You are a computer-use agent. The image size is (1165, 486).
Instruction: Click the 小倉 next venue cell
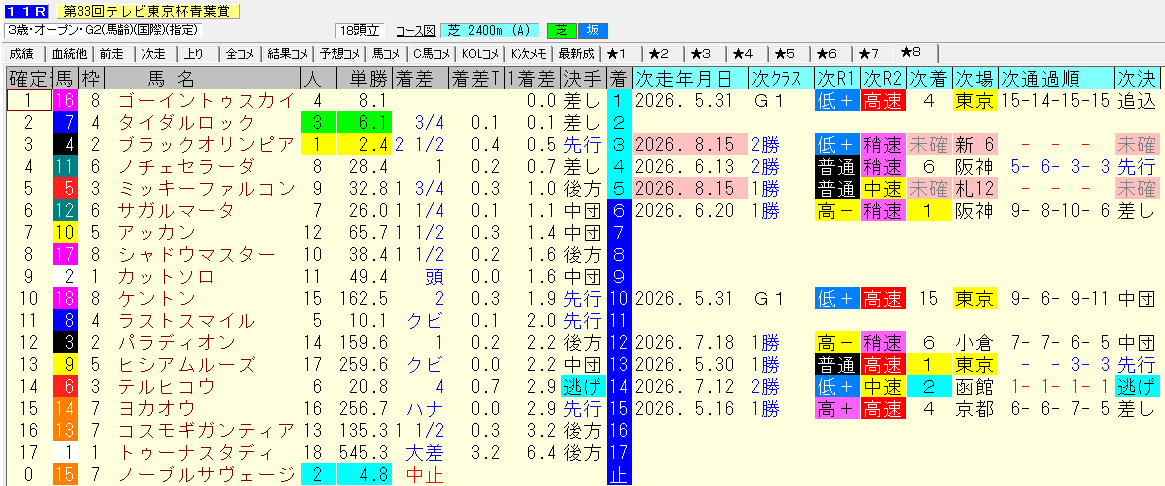974,343
